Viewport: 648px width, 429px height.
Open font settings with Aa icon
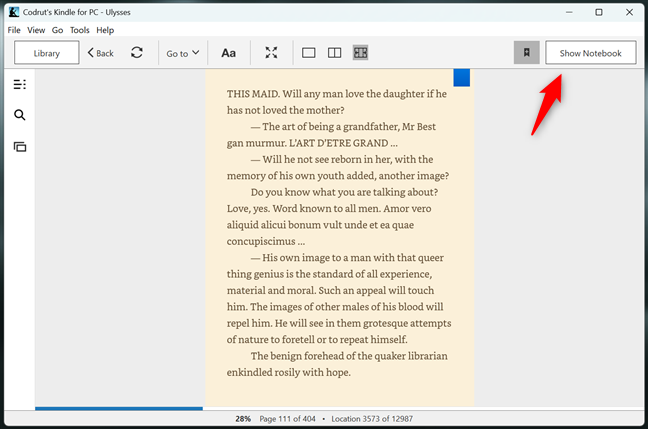point(229,53)
